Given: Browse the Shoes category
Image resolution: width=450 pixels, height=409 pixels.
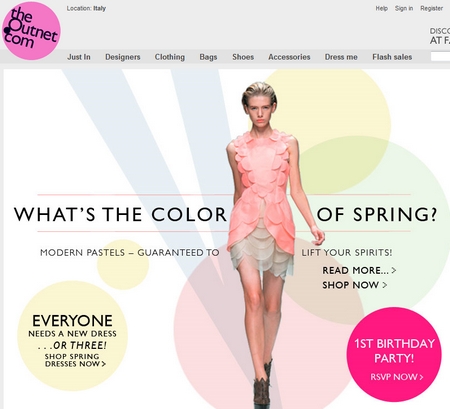Looking at the screenshot, I should coord(243,57).
